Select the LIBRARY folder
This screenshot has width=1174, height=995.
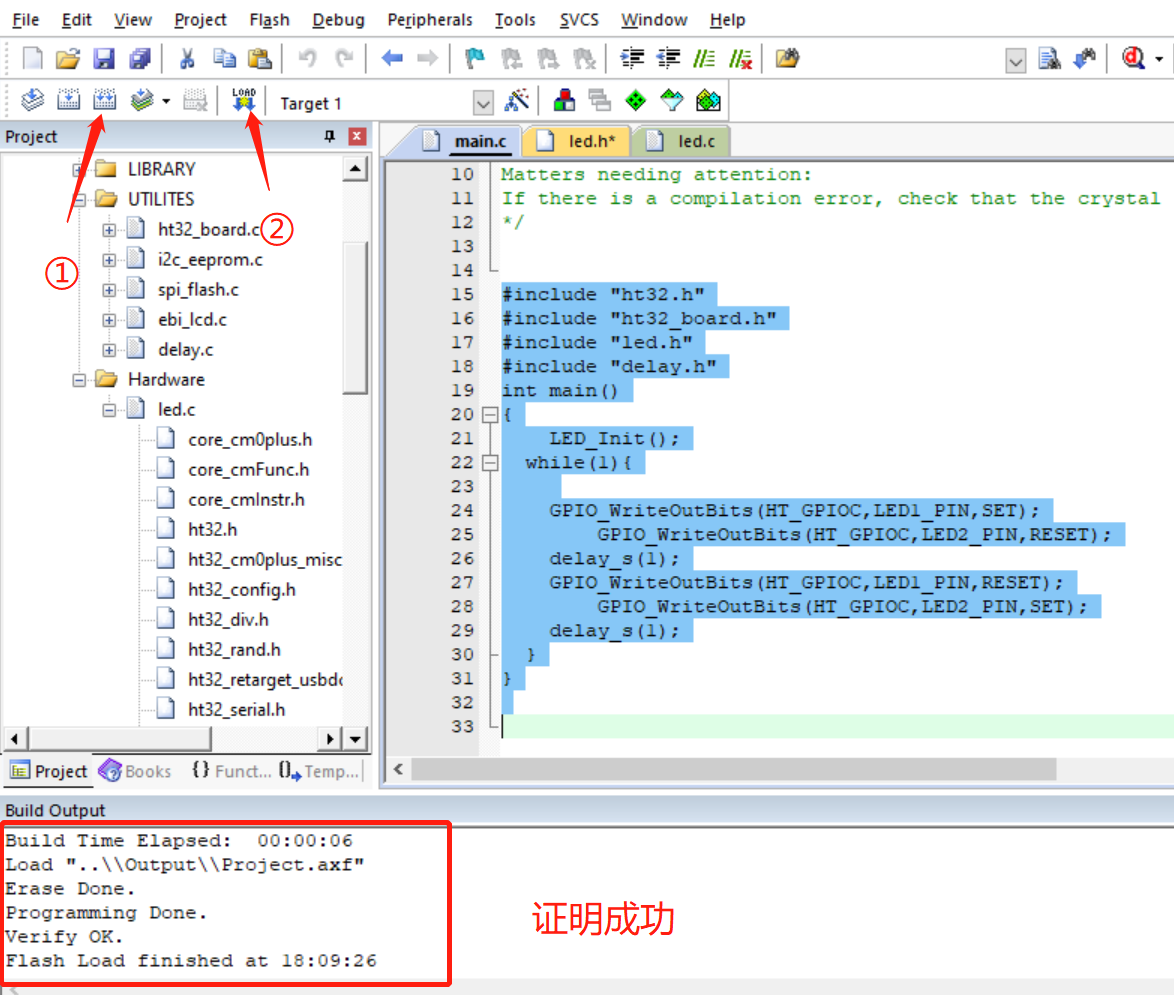[161, 169]
